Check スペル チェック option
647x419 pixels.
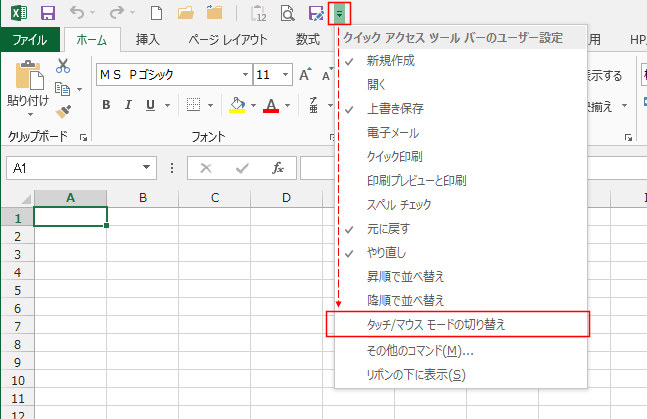coord(461,204)
